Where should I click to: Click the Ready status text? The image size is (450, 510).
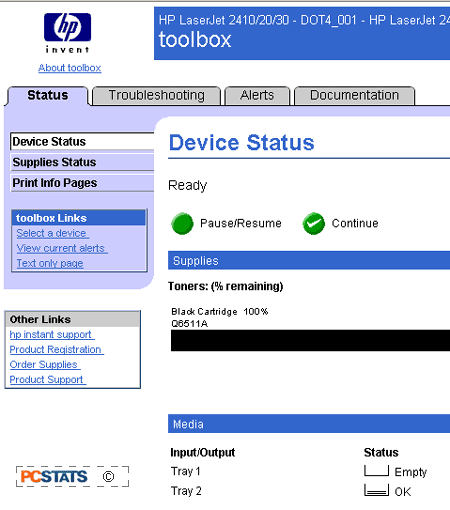pyautogui.click(x=187, y=185)
